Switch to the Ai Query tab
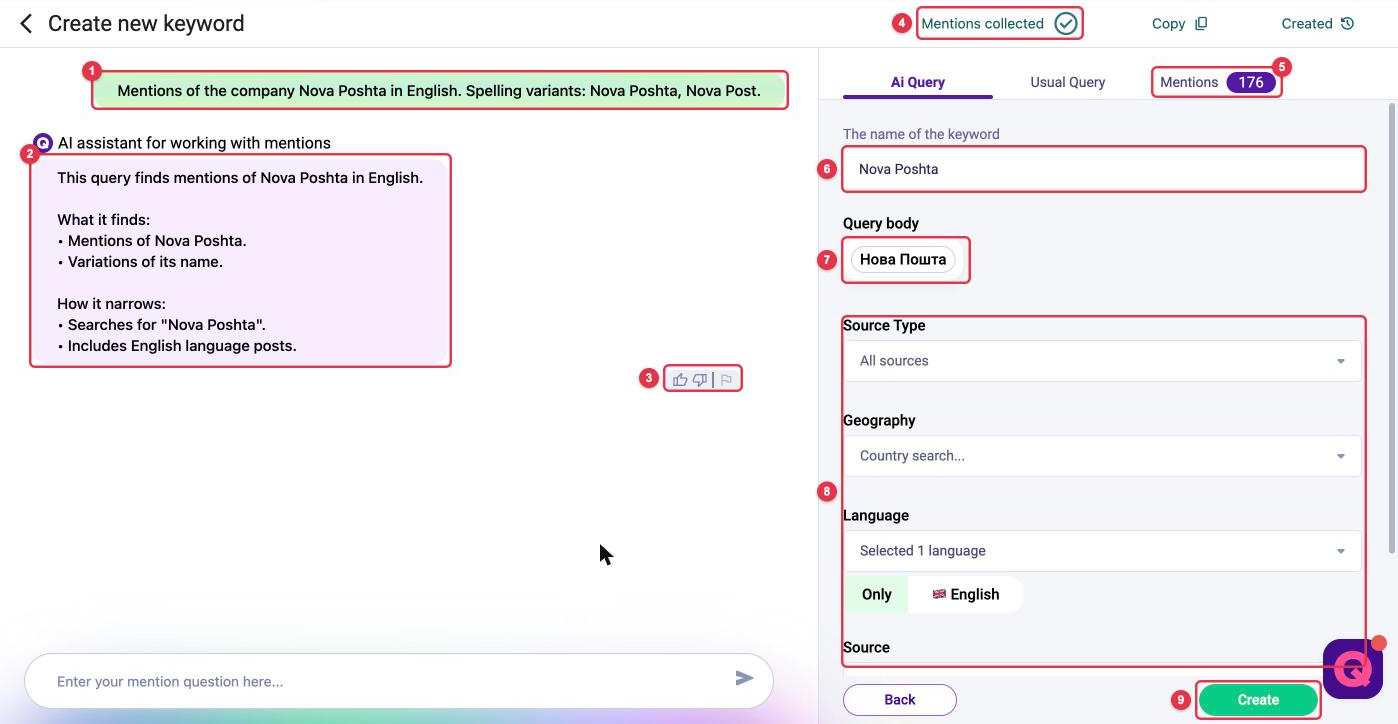 pos(918,82)
